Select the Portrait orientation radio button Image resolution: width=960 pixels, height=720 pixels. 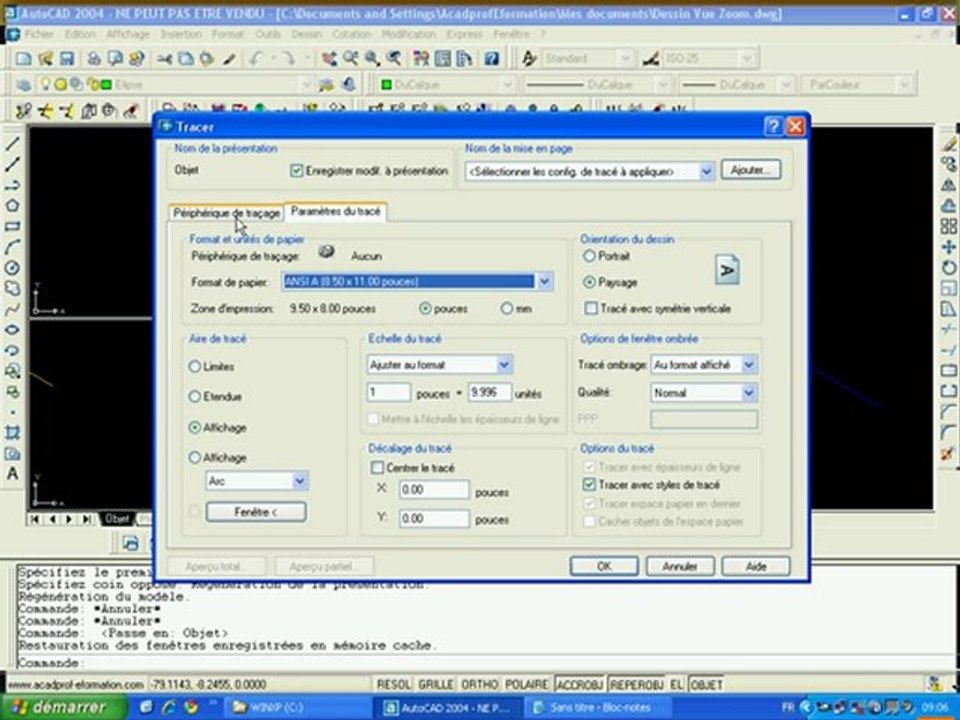[x=589, y=256]
